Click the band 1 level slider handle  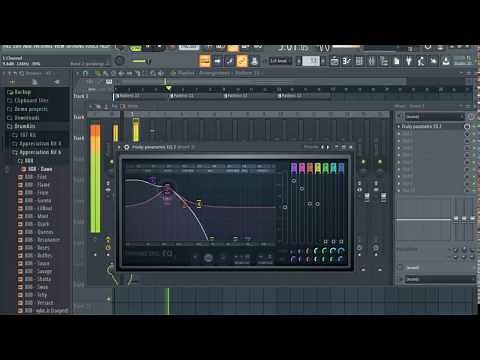pyautogui.click(x=294, y=181)
